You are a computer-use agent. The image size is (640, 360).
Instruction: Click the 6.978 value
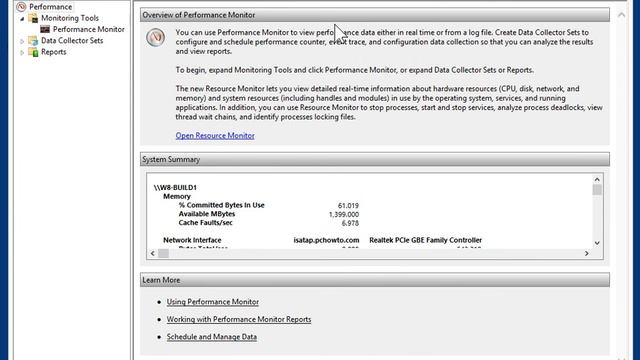tap(350, 223)
